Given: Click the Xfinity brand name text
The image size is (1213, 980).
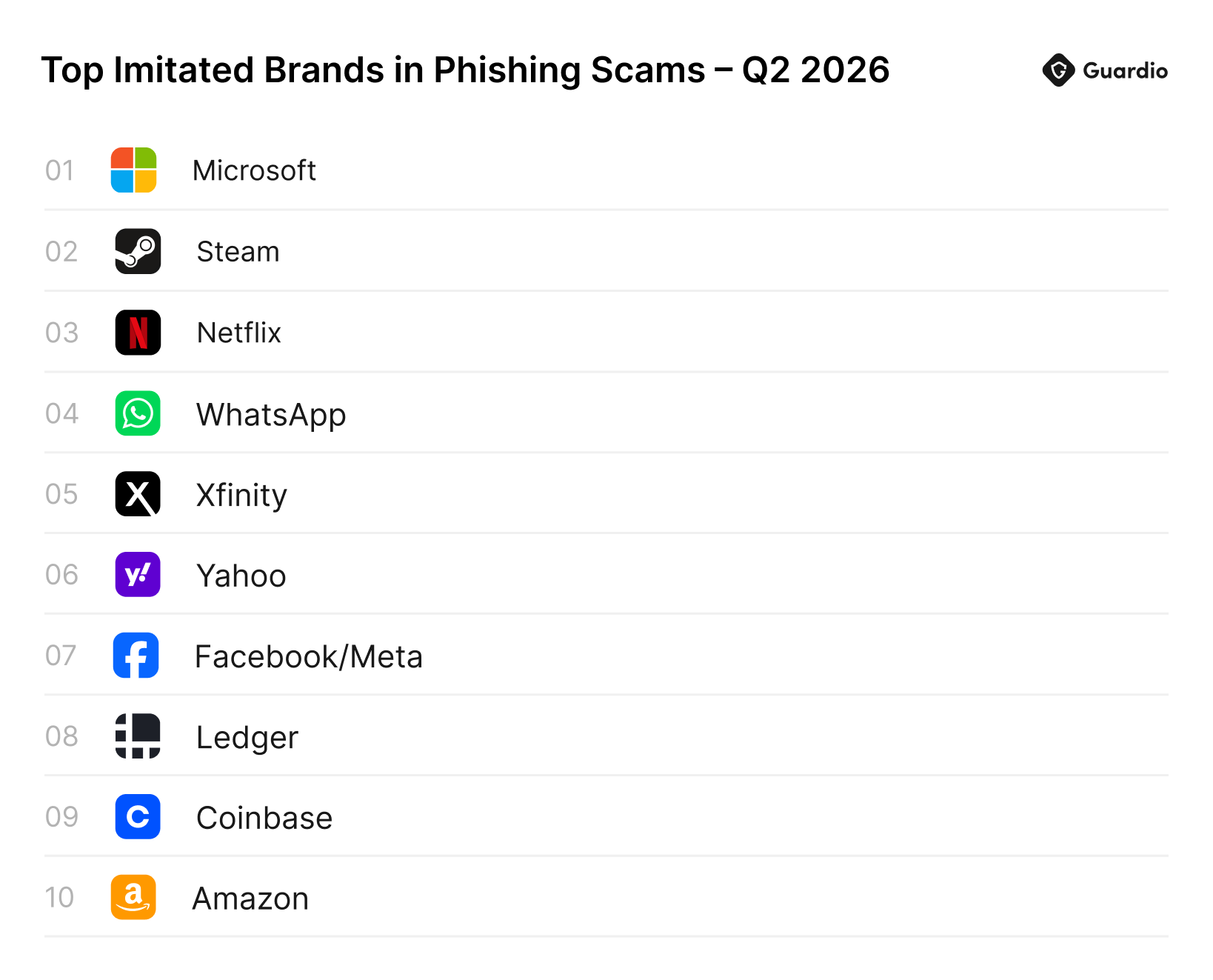Looking at the screenshot, I should [241, 496].
